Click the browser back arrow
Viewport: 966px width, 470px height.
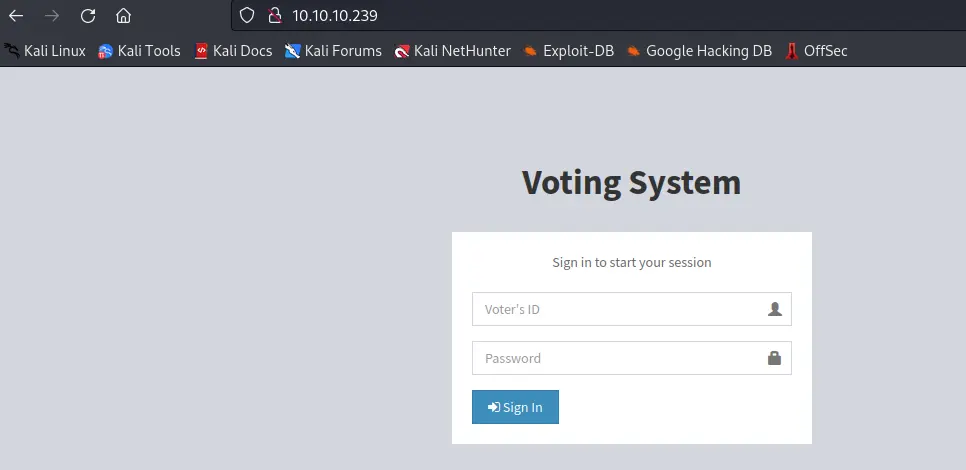16,16
